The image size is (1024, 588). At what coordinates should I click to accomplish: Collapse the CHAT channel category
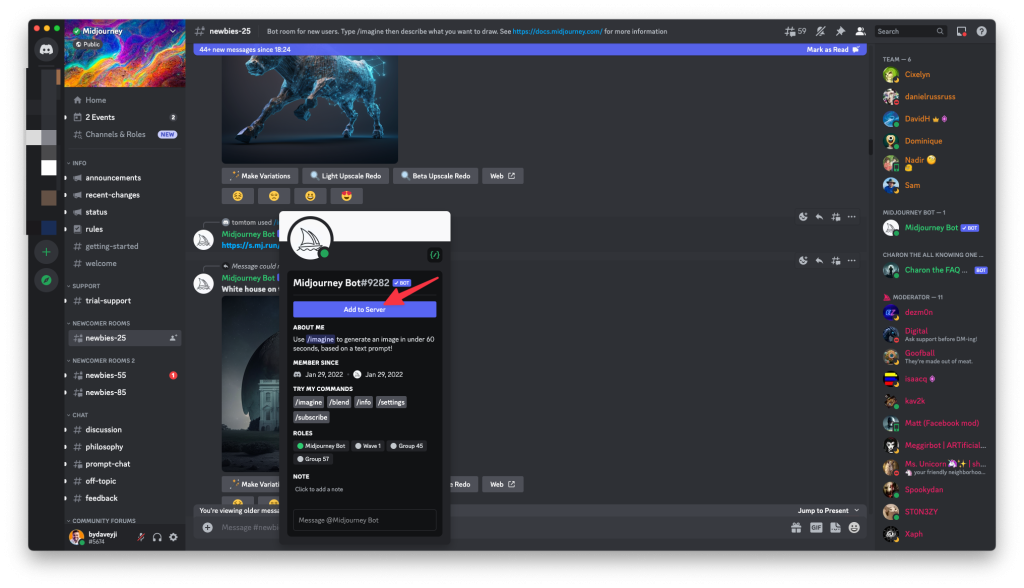pyautogui.click(x=78, y=415)
